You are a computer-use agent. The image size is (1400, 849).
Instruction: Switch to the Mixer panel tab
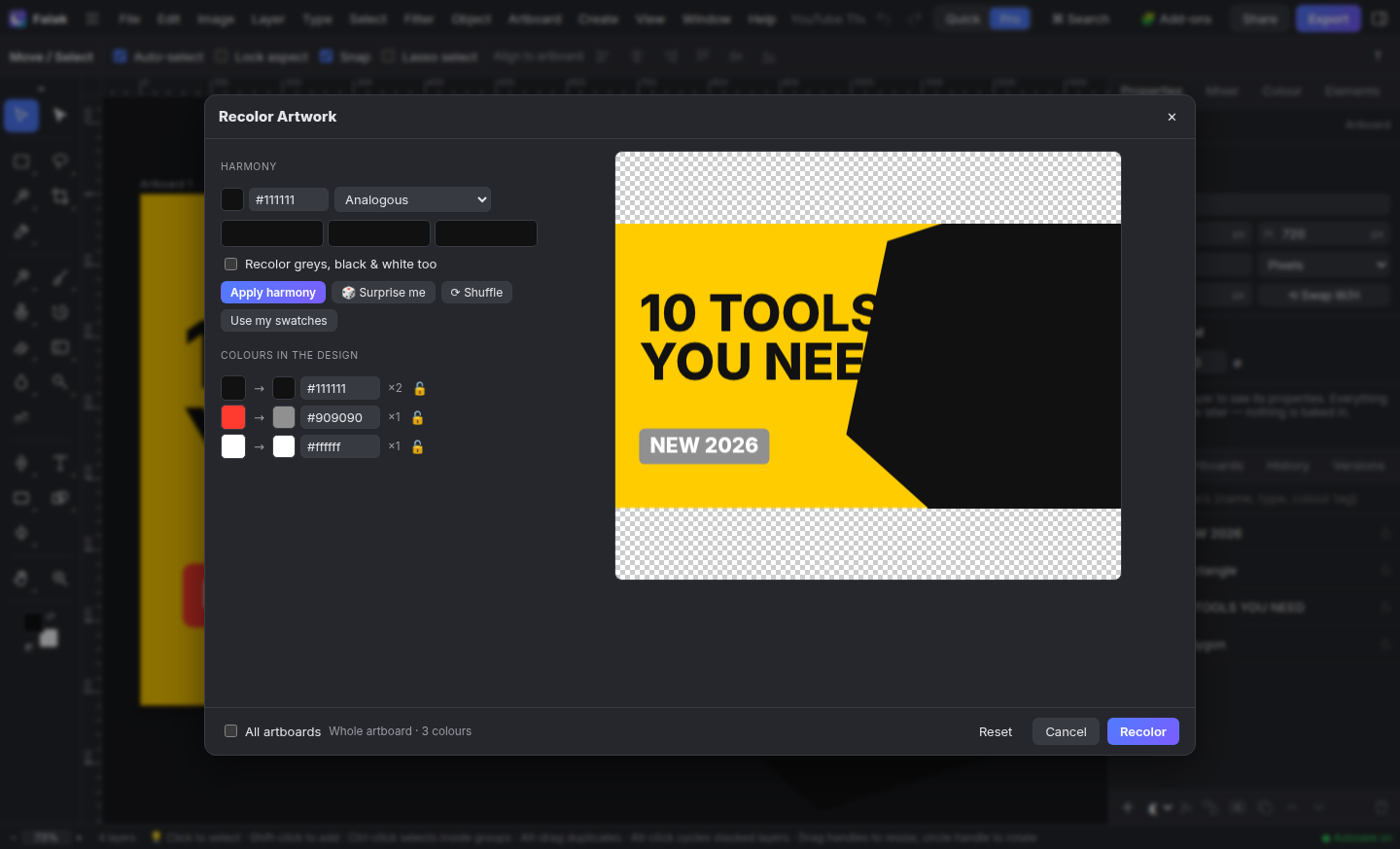1222,90
